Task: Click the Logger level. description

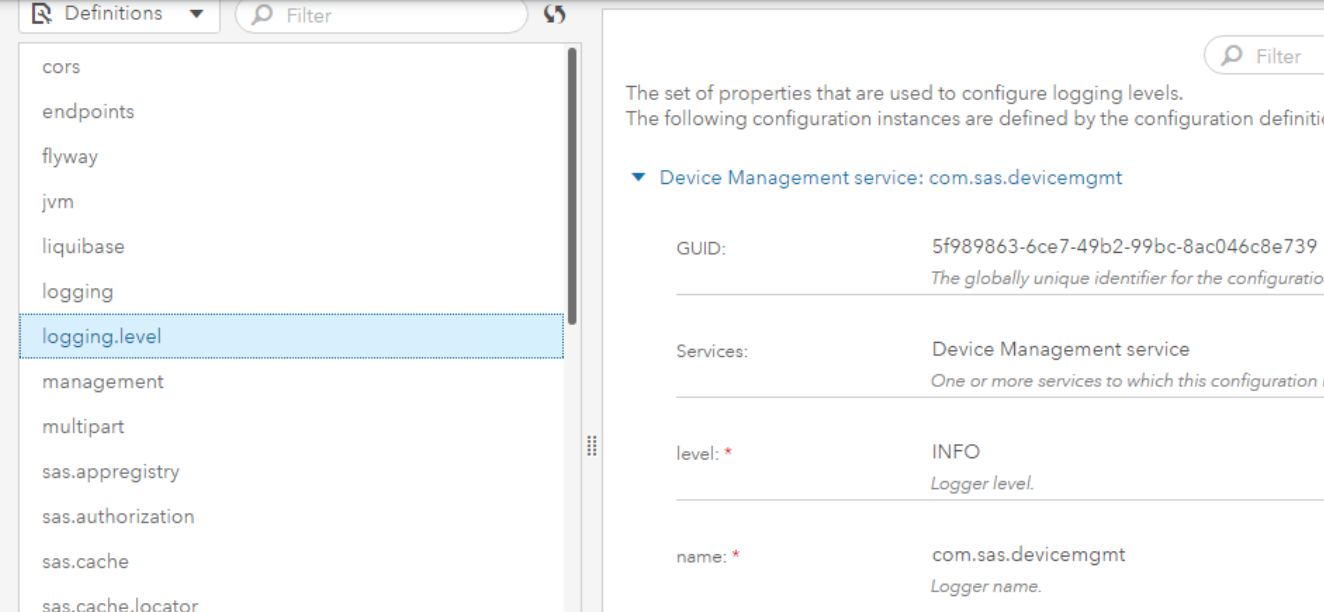Action: point(982,484)
